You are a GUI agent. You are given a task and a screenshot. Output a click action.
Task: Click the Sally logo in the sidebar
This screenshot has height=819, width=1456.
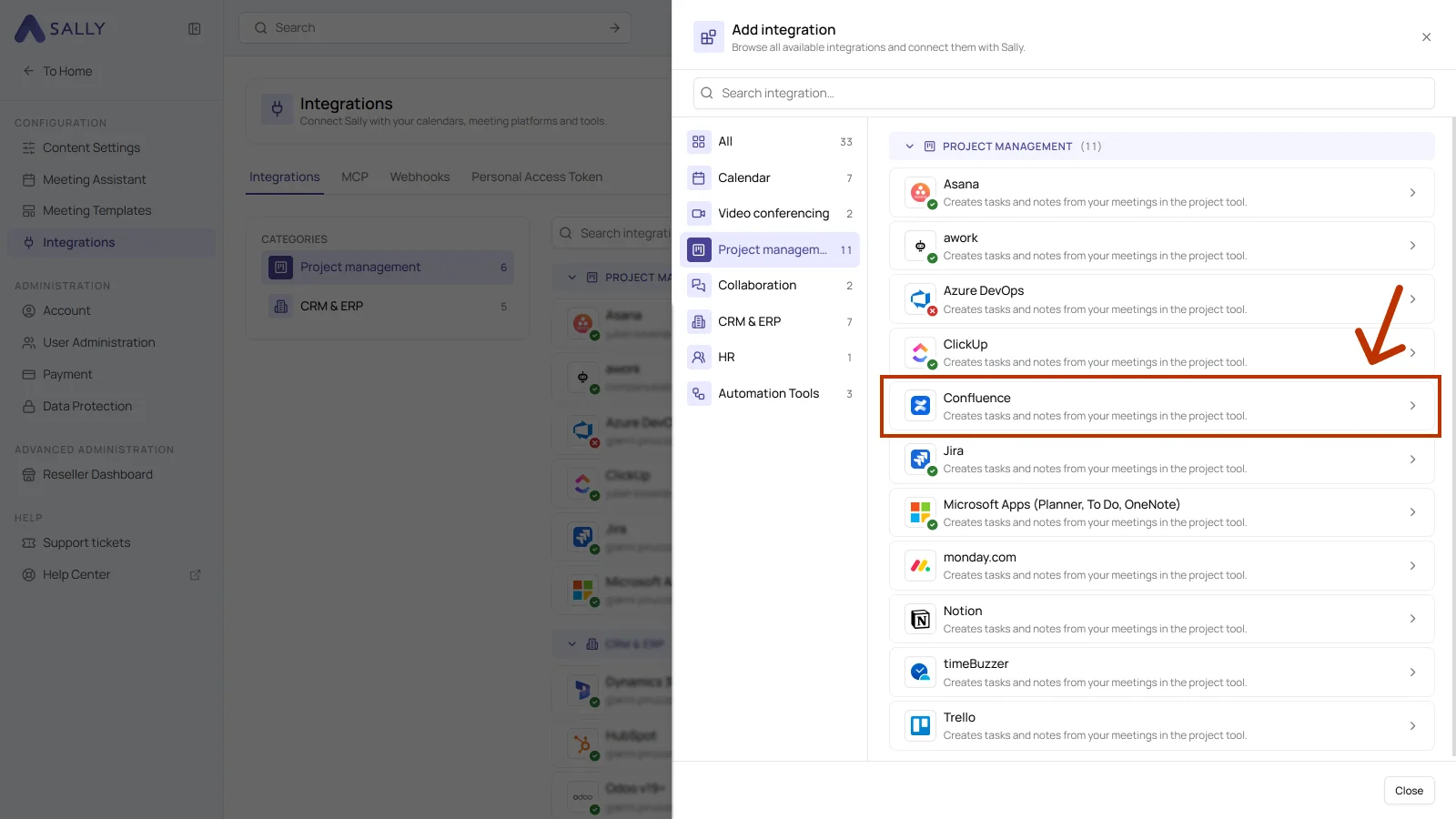pos(60,28)
